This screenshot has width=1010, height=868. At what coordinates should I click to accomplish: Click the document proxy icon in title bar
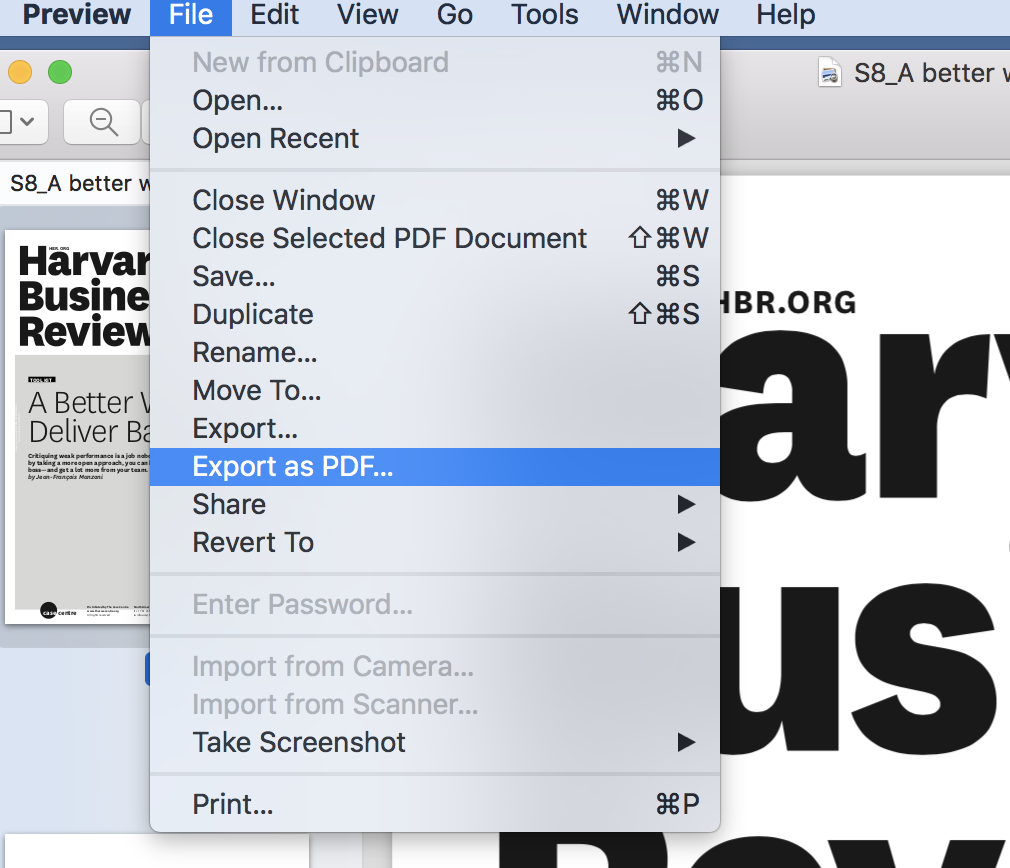[x=830, y=73]
